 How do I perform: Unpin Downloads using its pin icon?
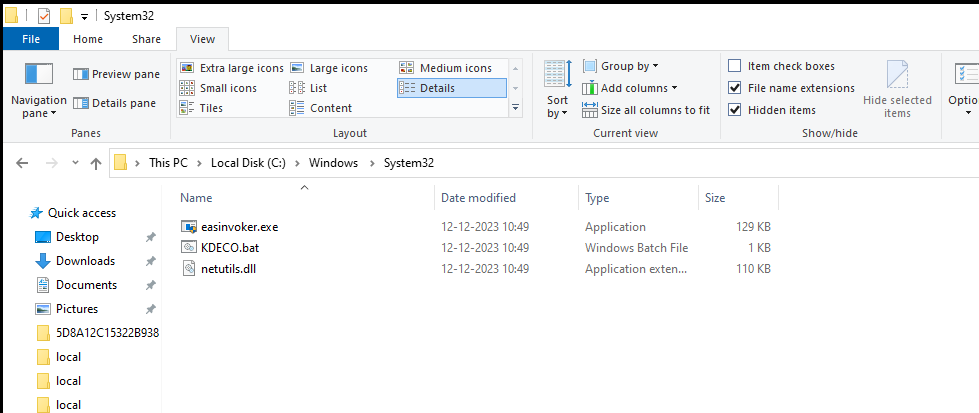tap(150, 261)
